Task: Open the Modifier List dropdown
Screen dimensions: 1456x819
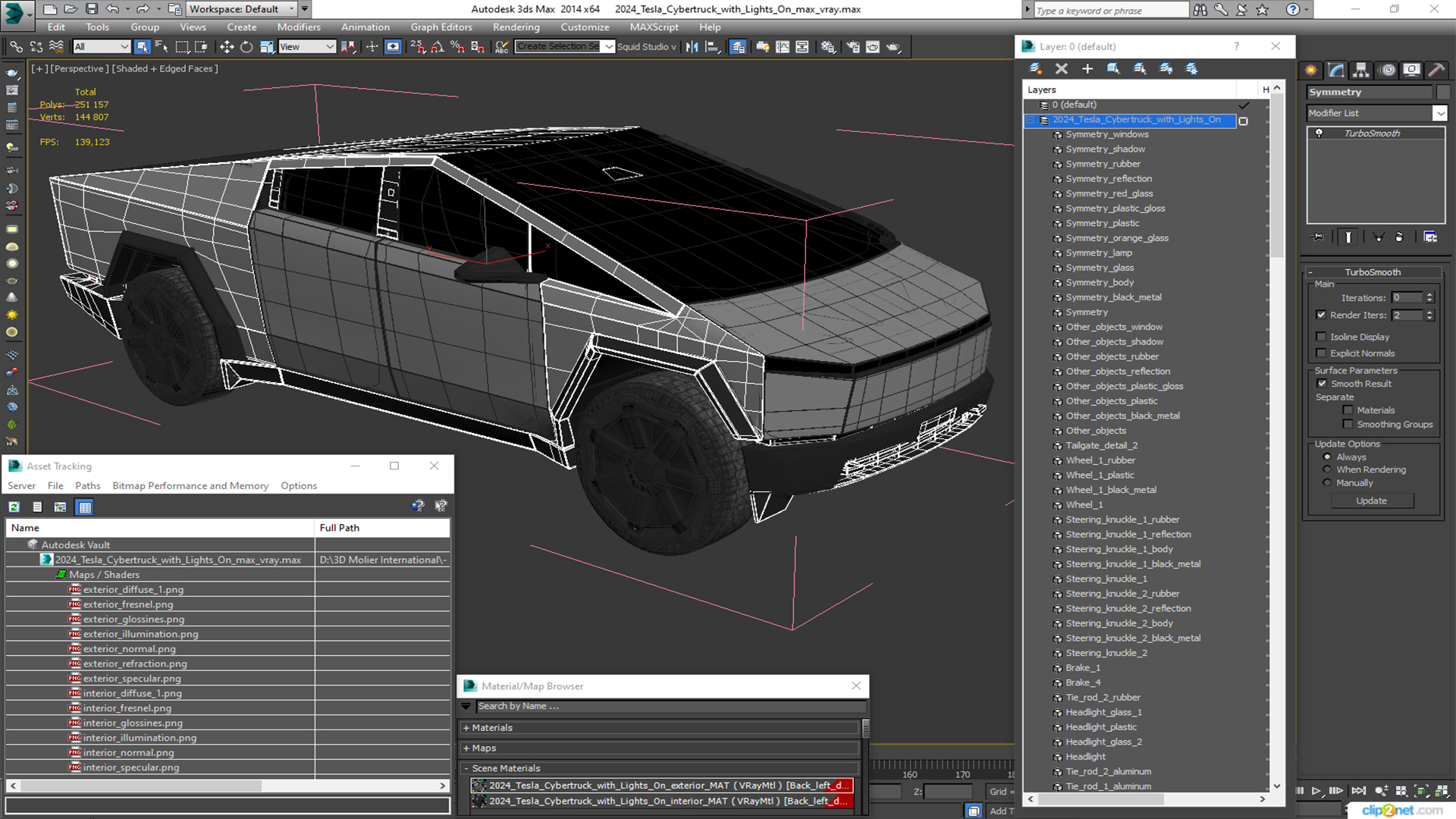Action: 1439,113
